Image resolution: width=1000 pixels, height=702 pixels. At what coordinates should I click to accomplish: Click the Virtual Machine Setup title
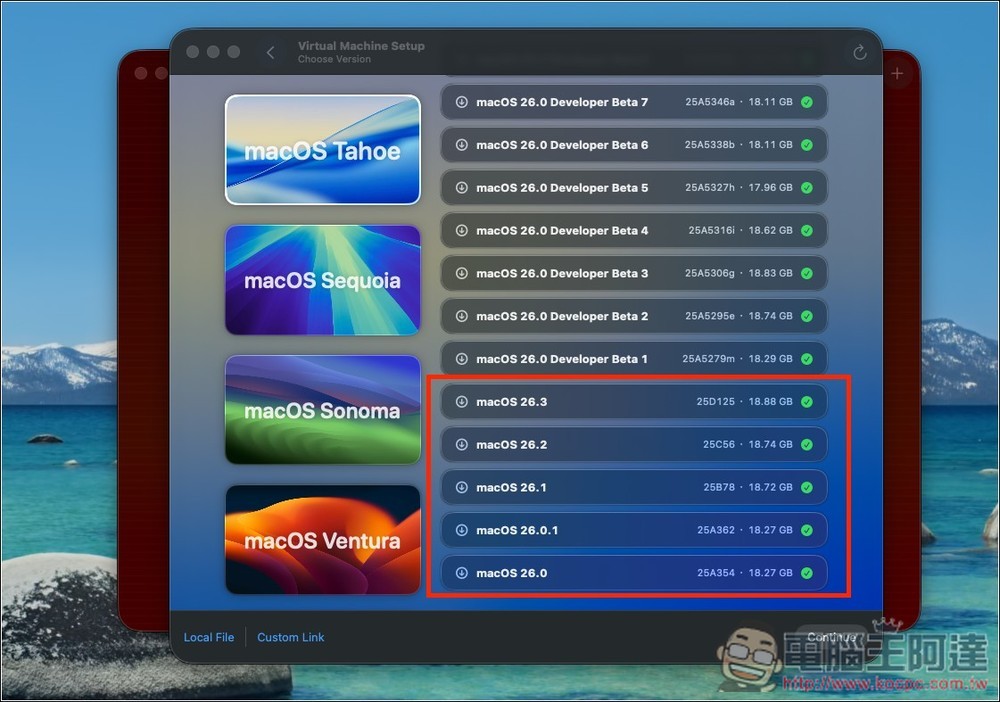(x=361, y=46)
